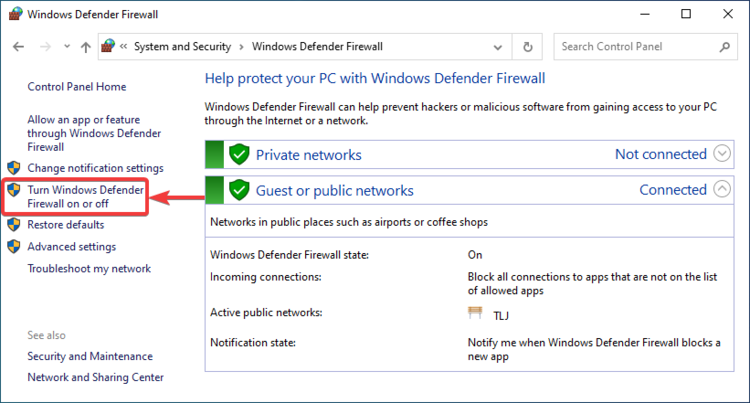
Task: Go back with the Back arrow
Action: pyautogui.click(x=18, y=47)
